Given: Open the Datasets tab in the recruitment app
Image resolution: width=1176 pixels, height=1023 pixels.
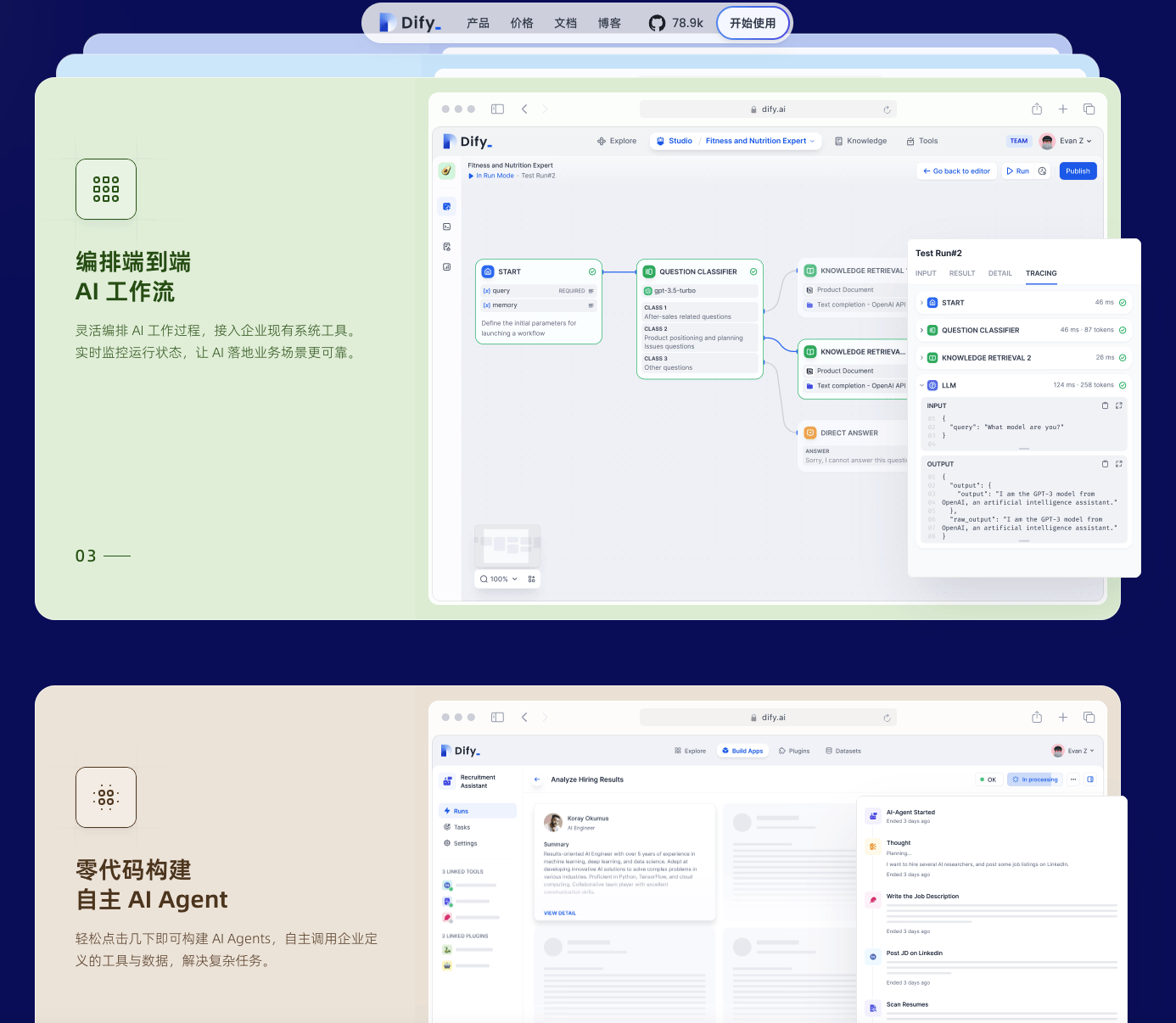Looking at the screenshot, I should (843, 751).
